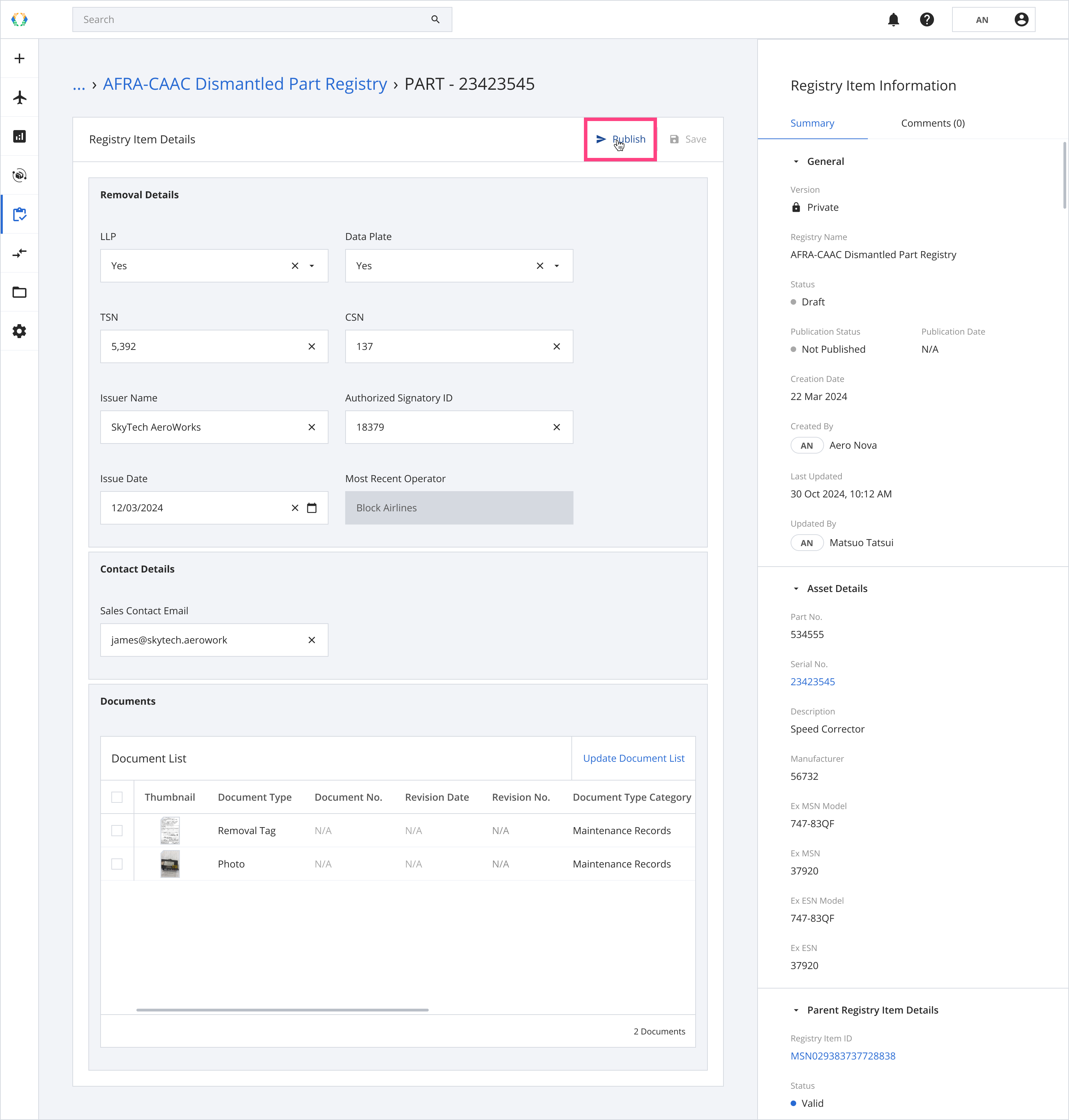
Task: Open the LLP dropdown arrow
Action: tap(312, 266)
